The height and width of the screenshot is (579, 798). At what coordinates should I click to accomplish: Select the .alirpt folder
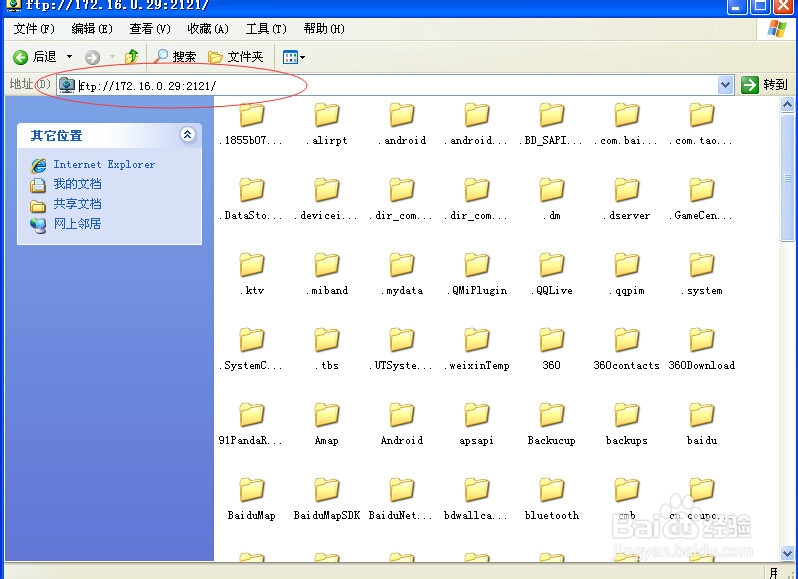click(326, 125)
